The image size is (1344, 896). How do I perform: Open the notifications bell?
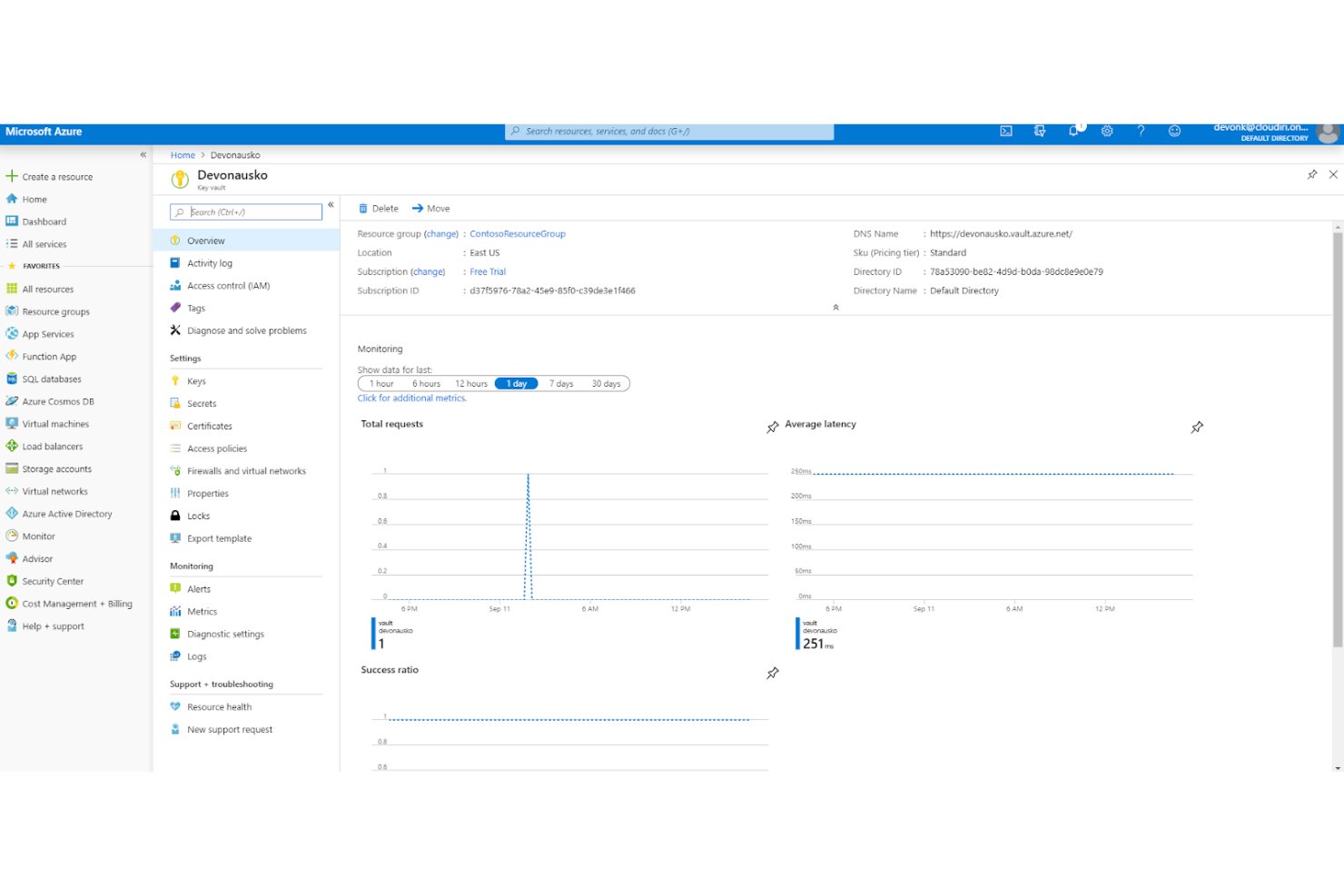1075,131
